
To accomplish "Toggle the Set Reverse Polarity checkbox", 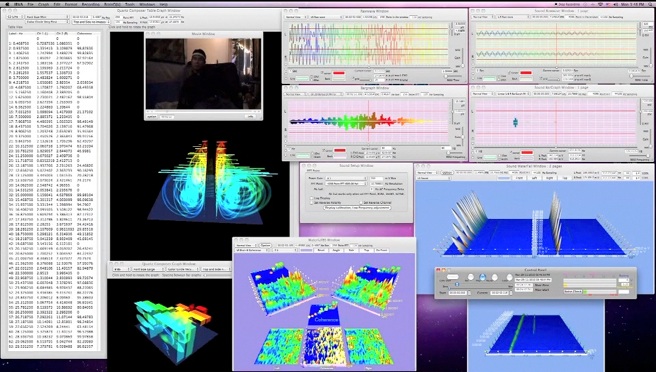I will tap(311, 203).
